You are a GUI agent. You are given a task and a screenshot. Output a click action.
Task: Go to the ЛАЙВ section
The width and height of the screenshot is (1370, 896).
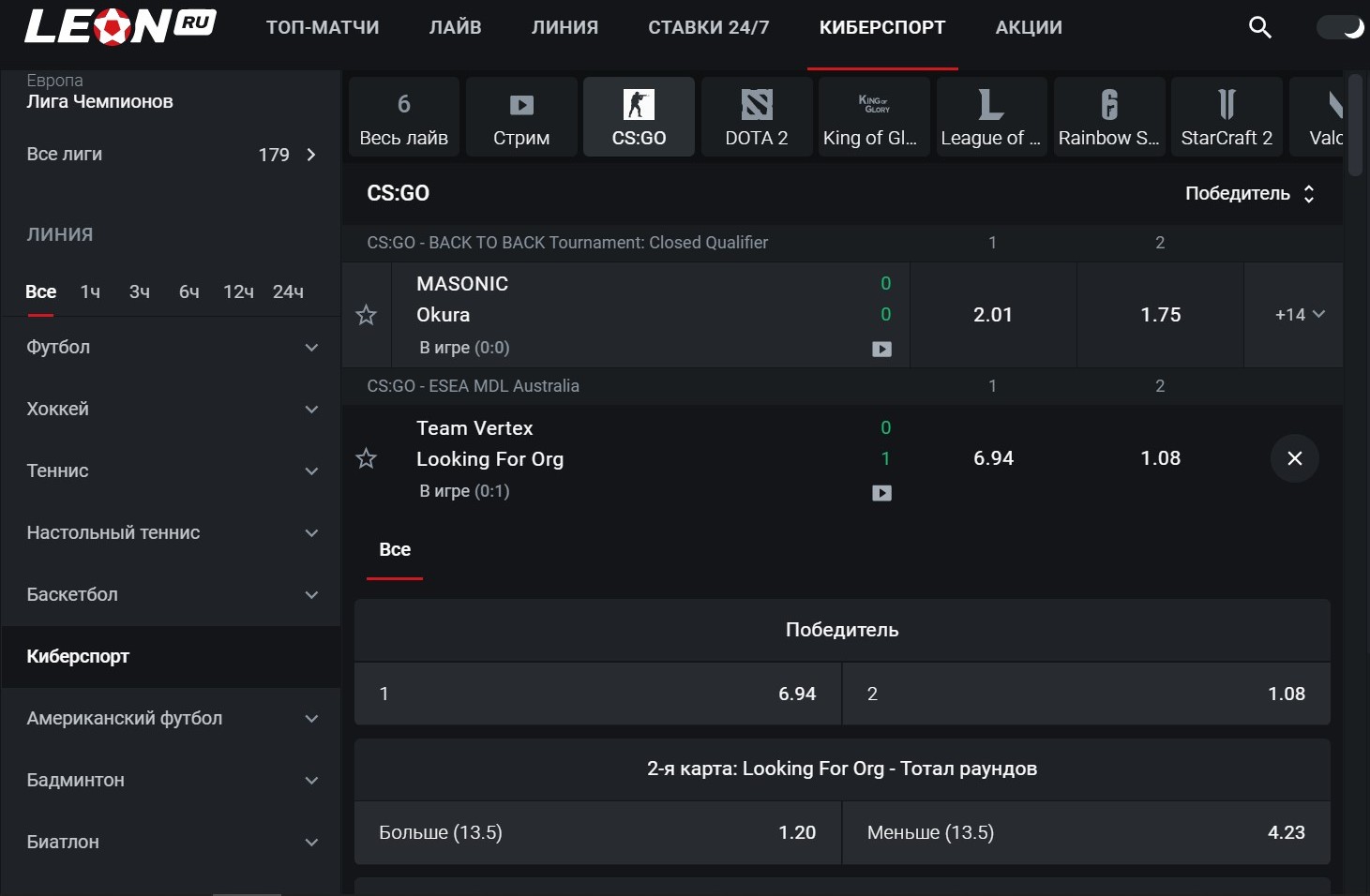pos(456,27)
